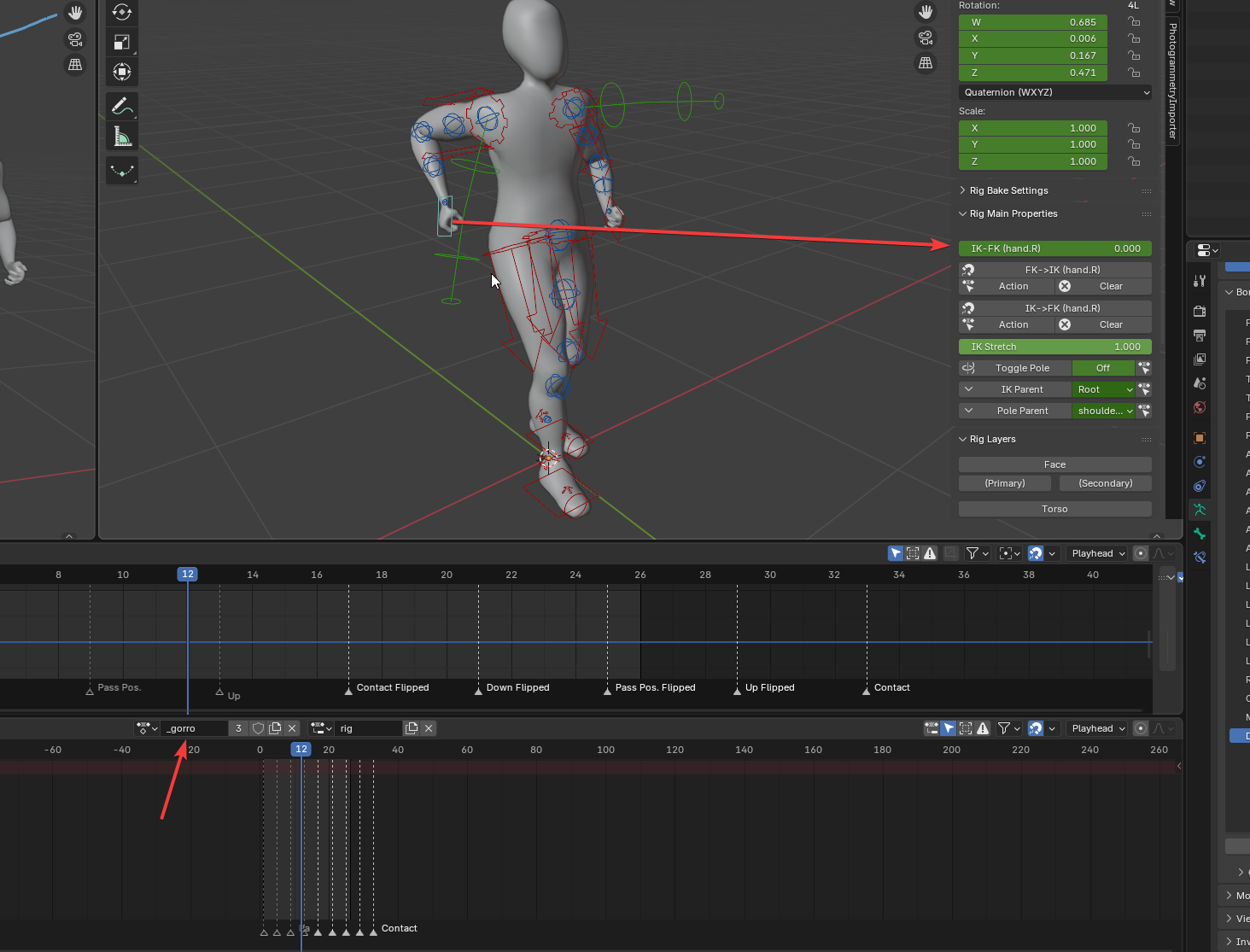Open the Quaternion (WXYZ) rotation mode dropdown
The width and height of the screenshot is (1250, 952).
point(1055,92)
